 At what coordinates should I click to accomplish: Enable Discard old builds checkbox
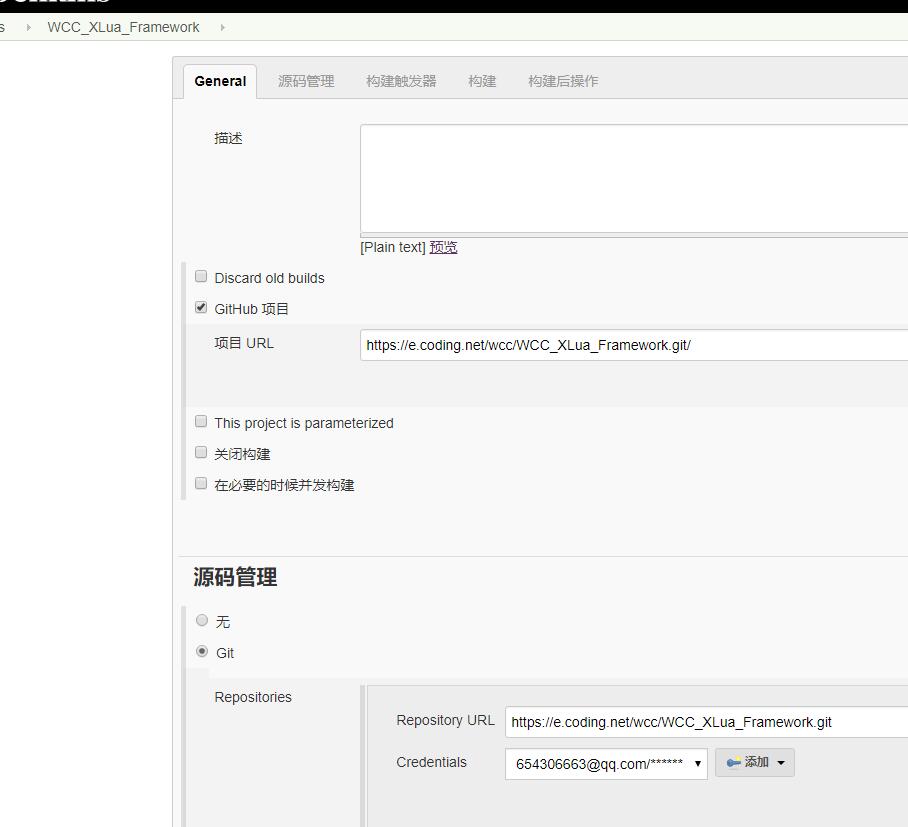point(201,277)
